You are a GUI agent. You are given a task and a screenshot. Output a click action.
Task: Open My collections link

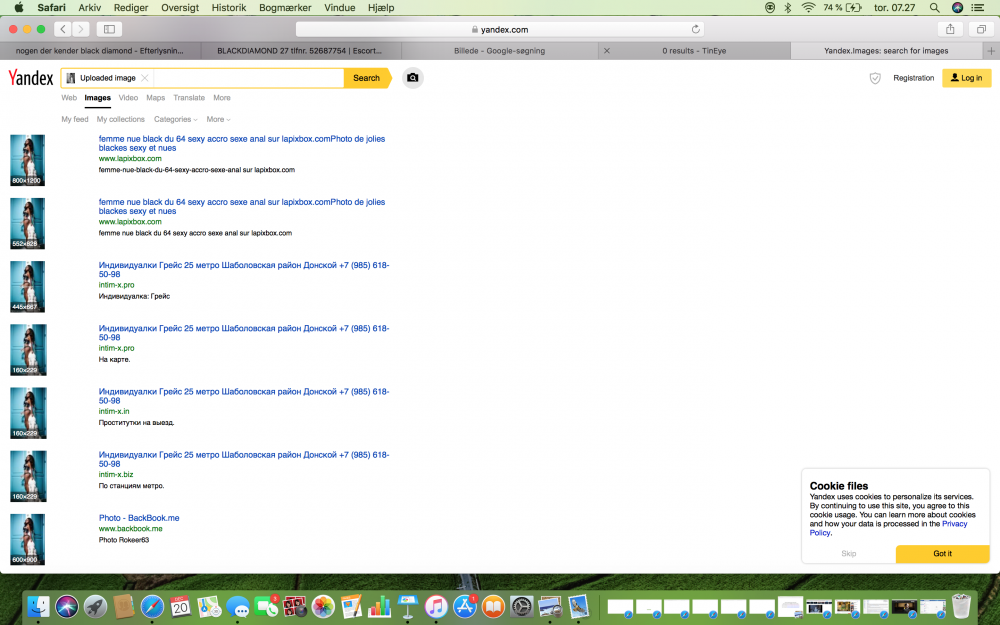(x=121, y=119)
